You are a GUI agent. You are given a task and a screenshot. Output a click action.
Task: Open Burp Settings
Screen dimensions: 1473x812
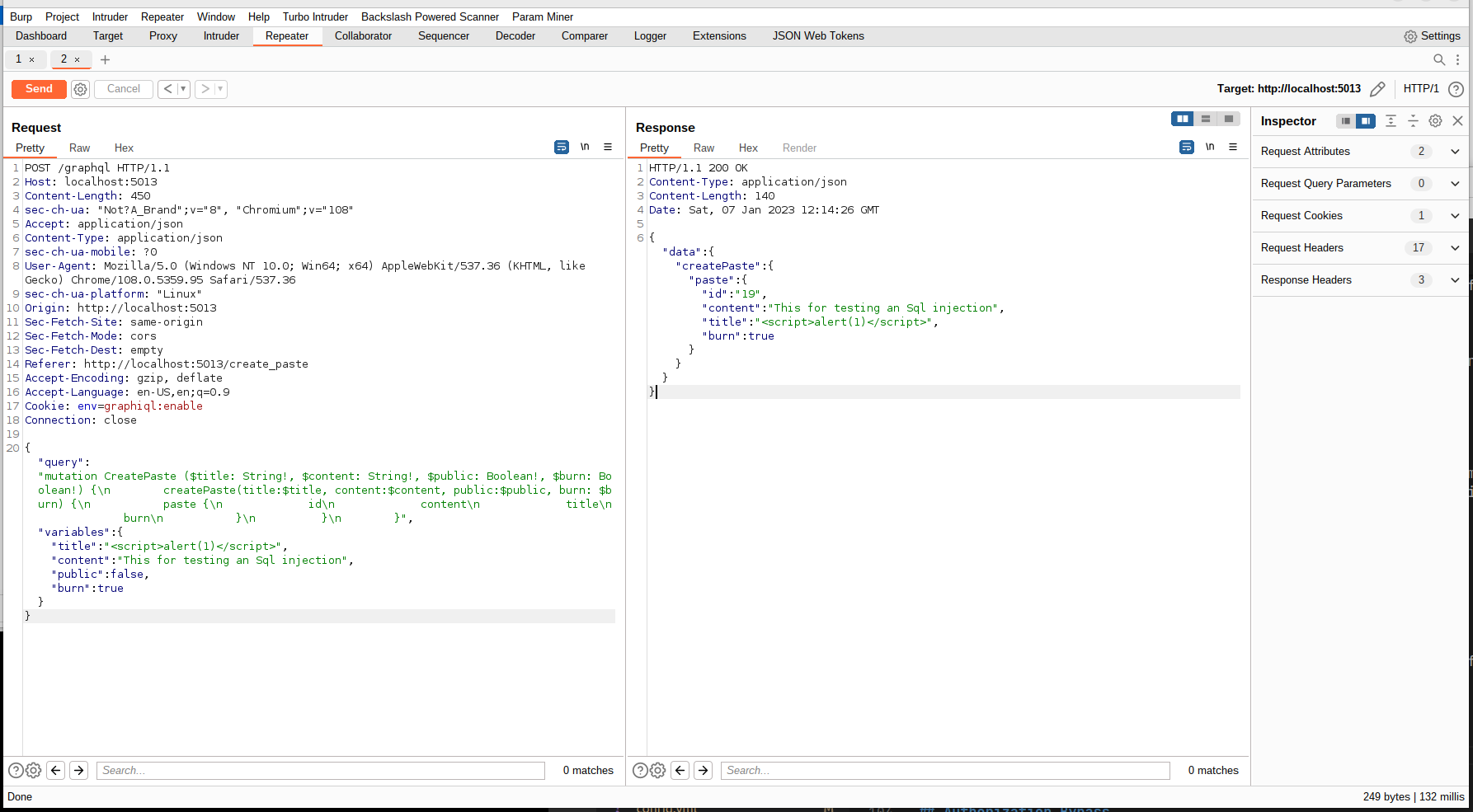pos(1433,36)
